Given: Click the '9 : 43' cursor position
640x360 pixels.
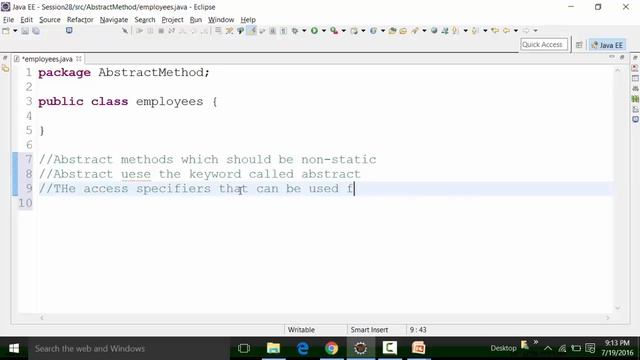Looking at the screenshot, I should point(418,330).
